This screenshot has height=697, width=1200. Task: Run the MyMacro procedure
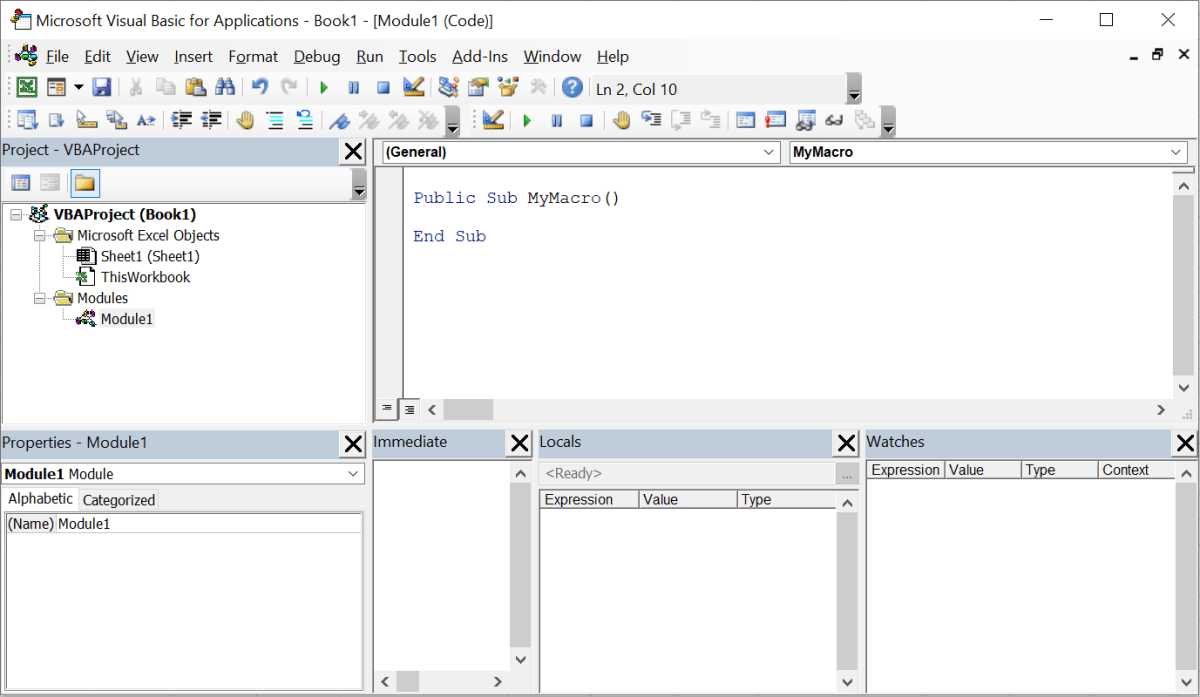point(323,87)
